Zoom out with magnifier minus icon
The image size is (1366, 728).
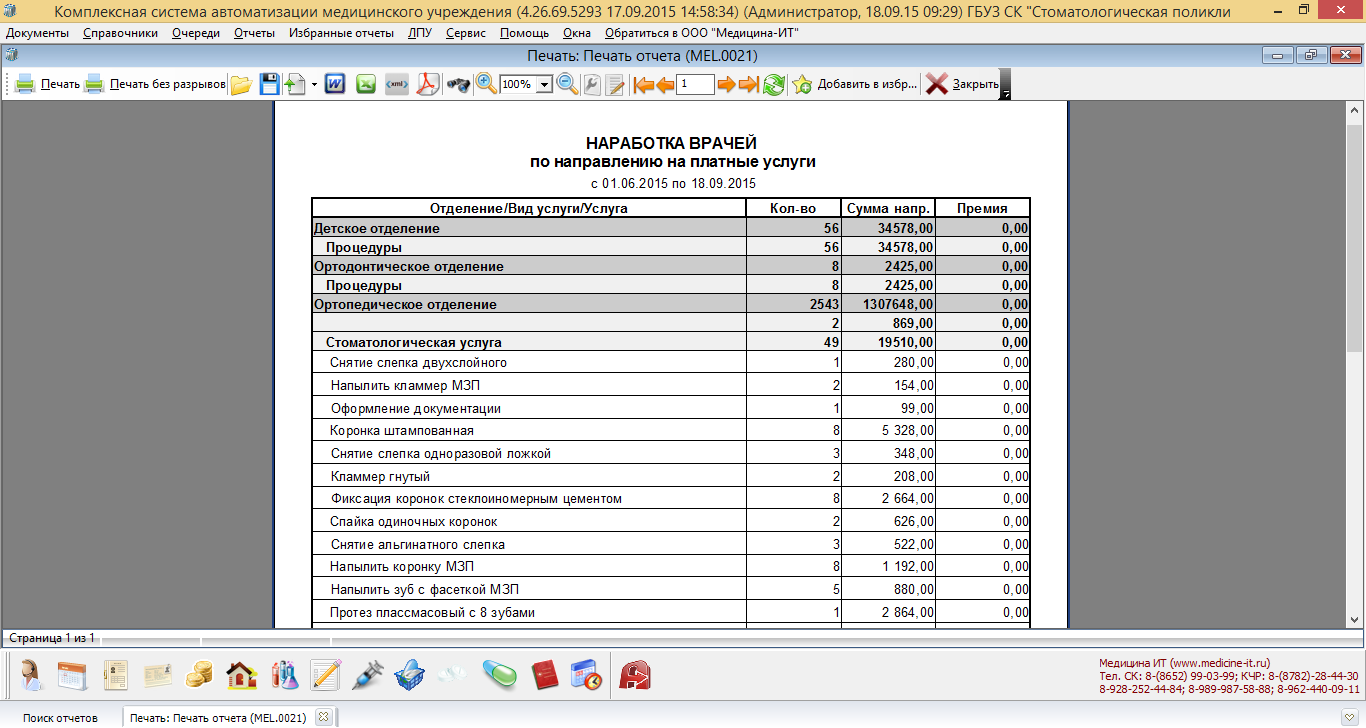click(x=567, y=84)
